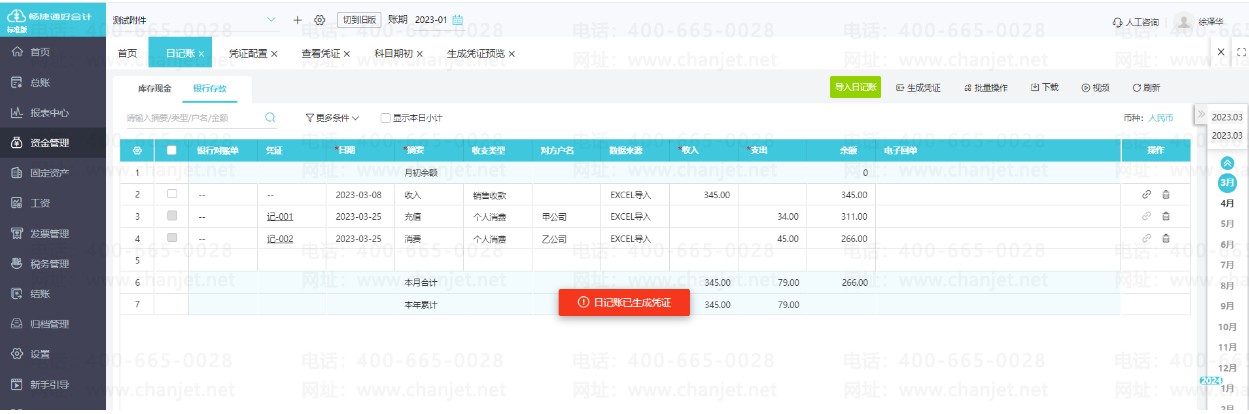Switch to 科目期初 tab
The width and height of the screenshot is (1249, 414).
tap(393, 53)
